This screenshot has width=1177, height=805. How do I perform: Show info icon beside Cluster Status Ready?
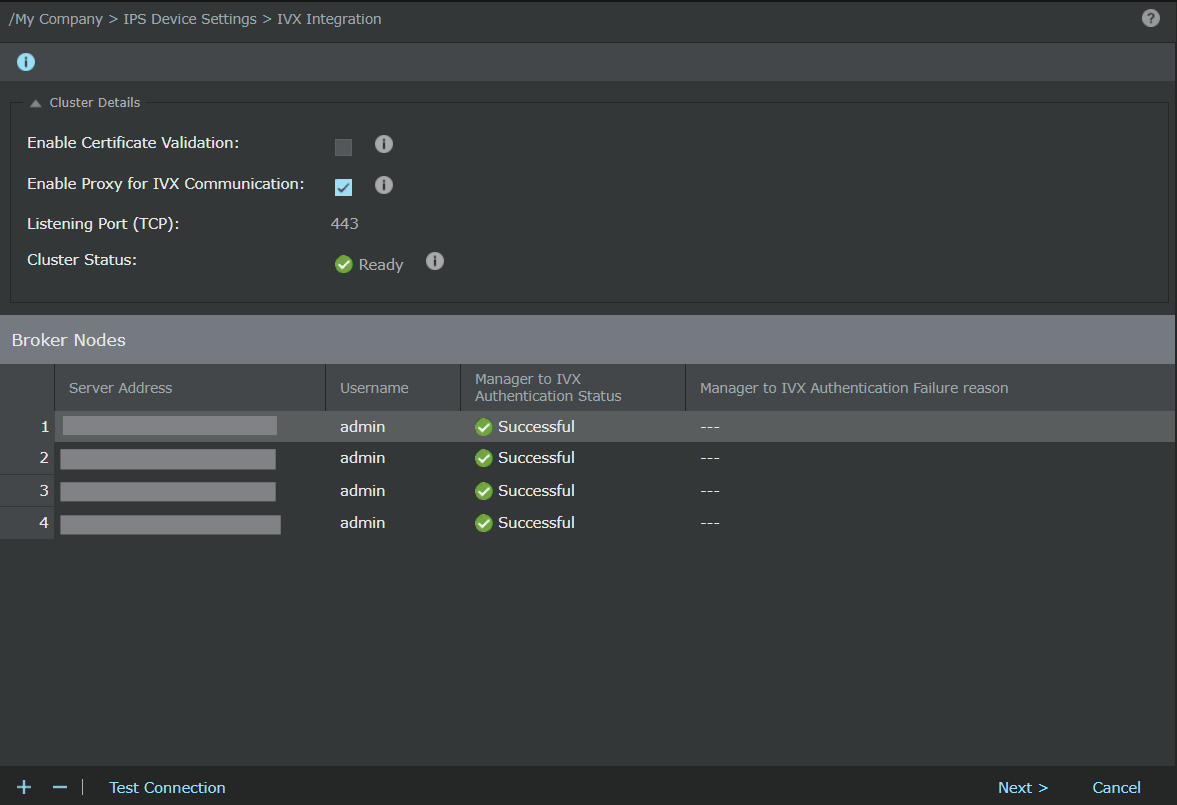point(435,261)
